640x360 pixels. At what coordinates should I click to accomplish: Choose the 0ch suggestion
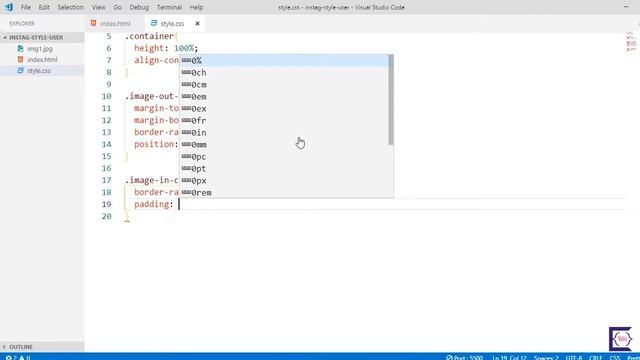pos(284,73)
